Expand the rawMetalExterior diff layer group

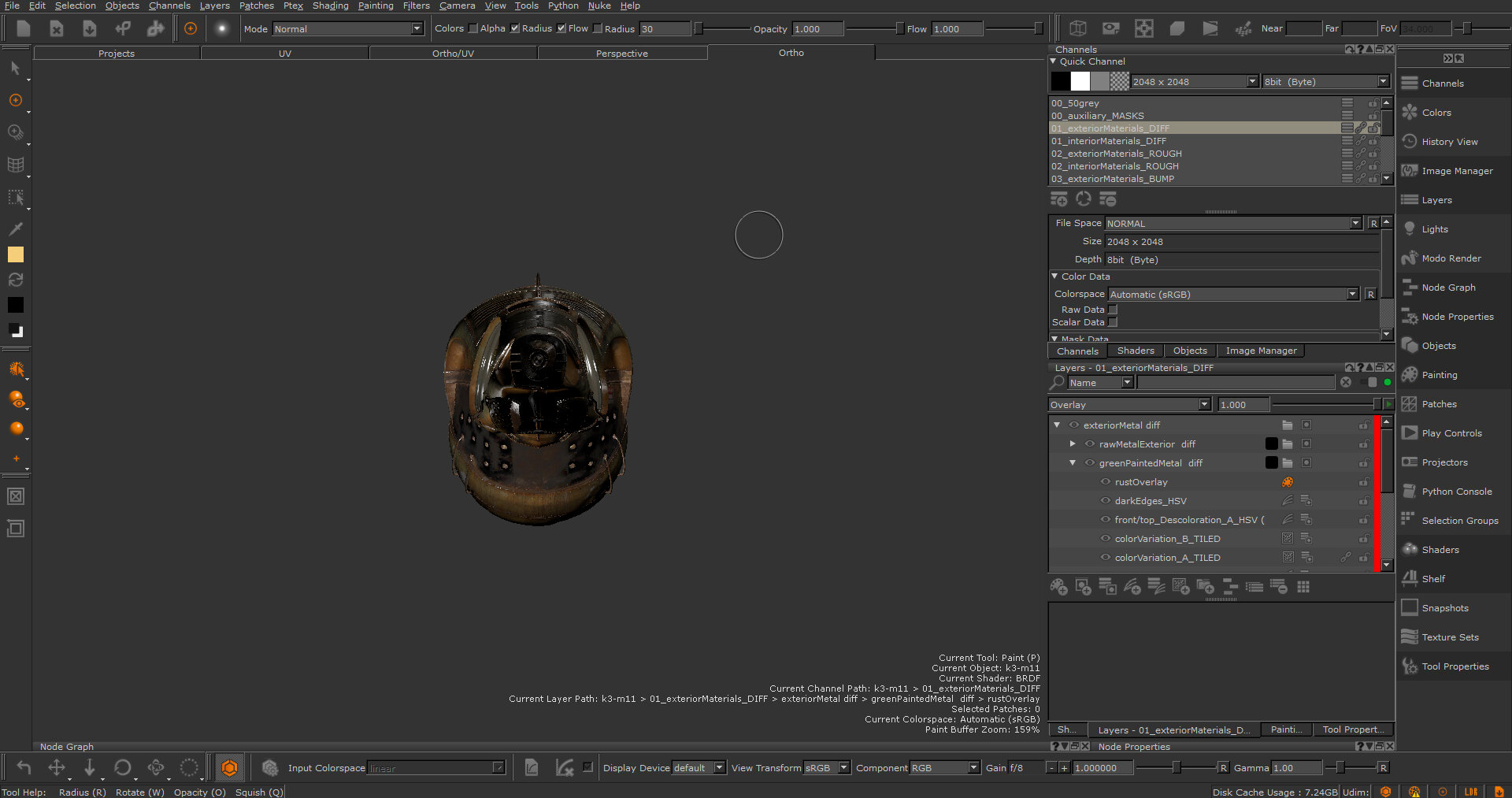[x=1073, y=444]
